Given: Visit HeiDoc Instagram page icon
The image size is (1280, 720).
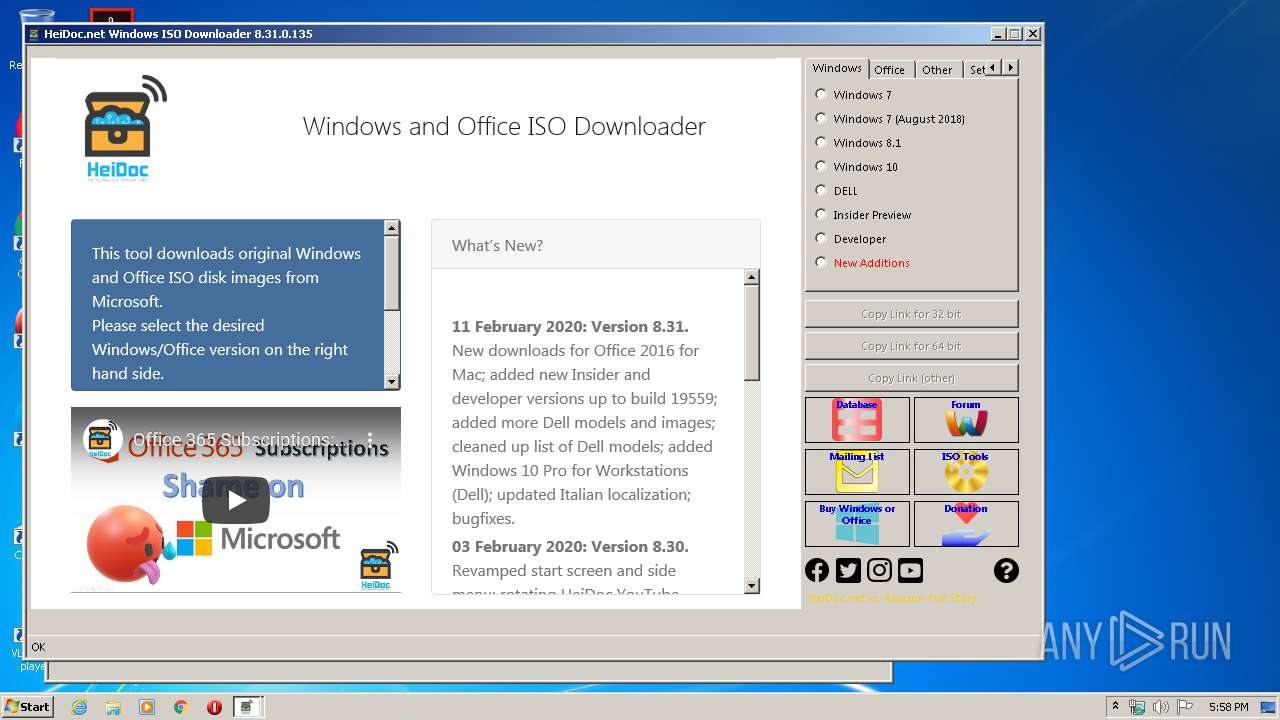Looking at the screenshot, I should coord(879,570).
